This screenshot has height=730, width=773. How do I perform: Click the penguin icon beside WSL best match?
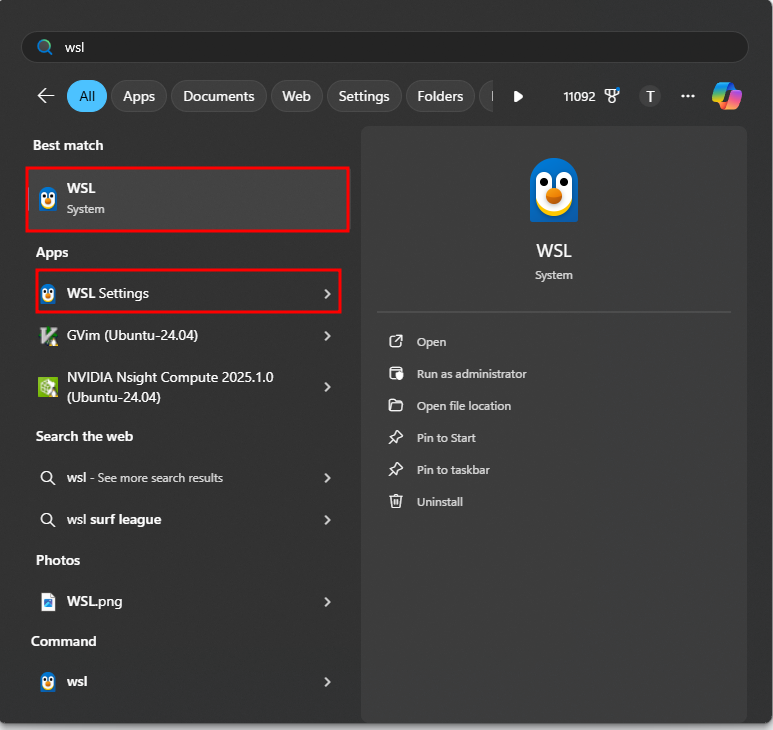tap(48, 199)
